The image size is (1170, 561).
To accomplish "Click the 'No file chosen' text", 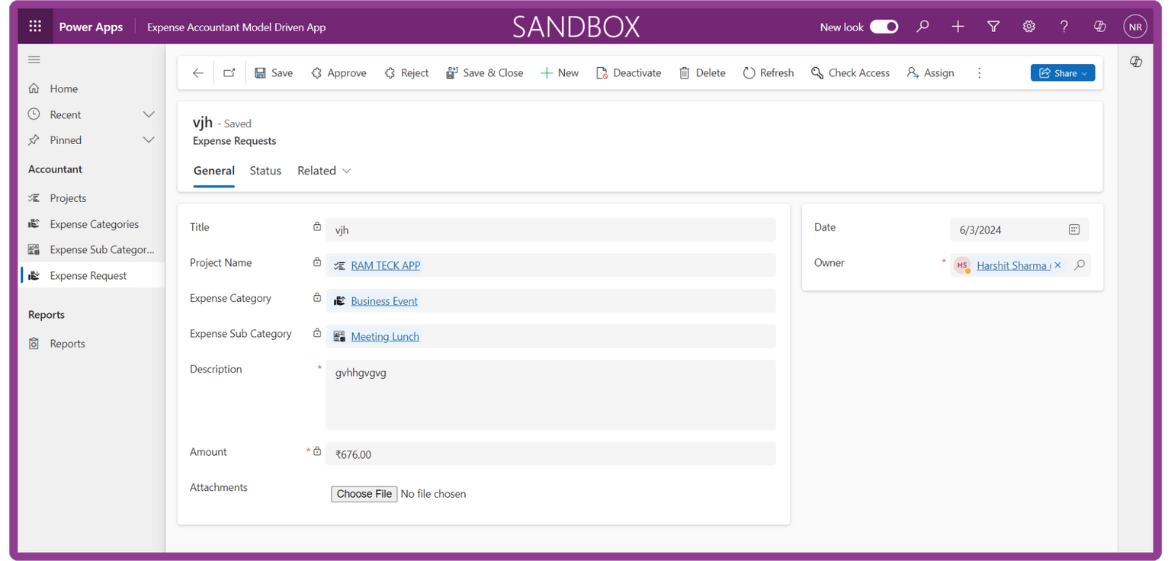I will (x=434, y=494).
